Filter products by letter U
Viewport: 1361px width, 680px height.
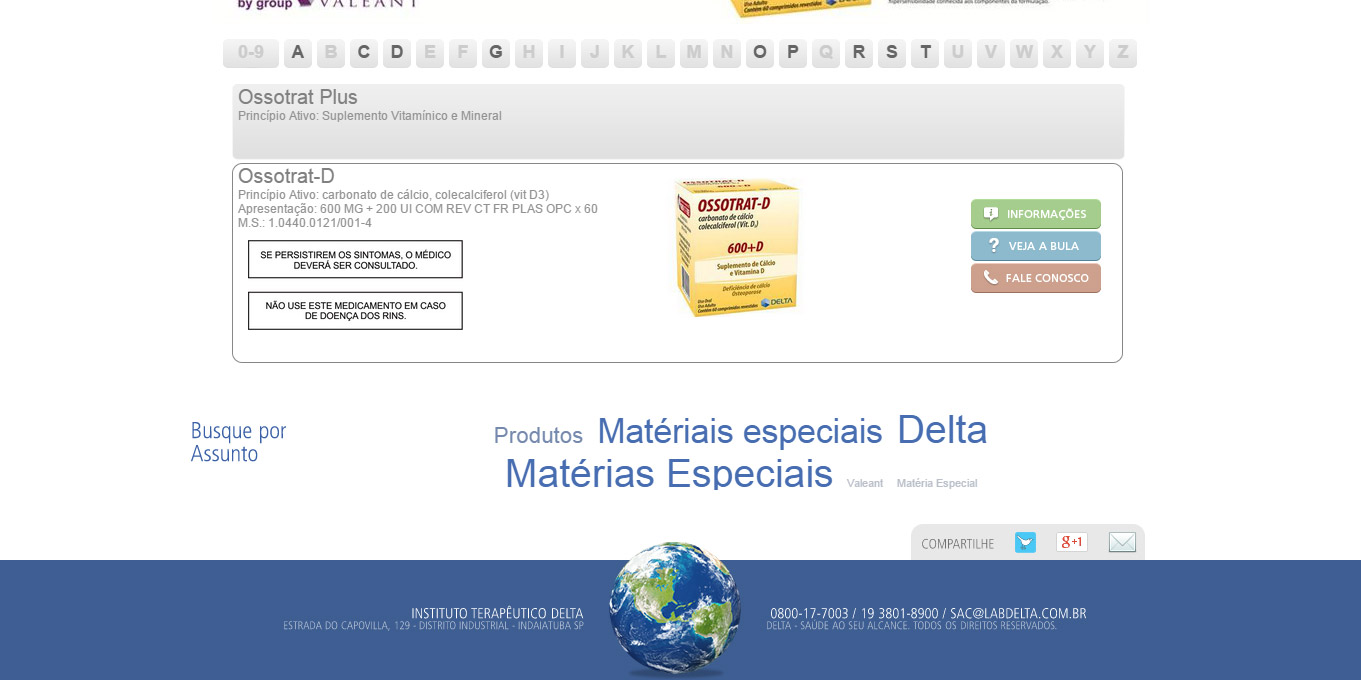pyautogui.click(x=958, y=53)
